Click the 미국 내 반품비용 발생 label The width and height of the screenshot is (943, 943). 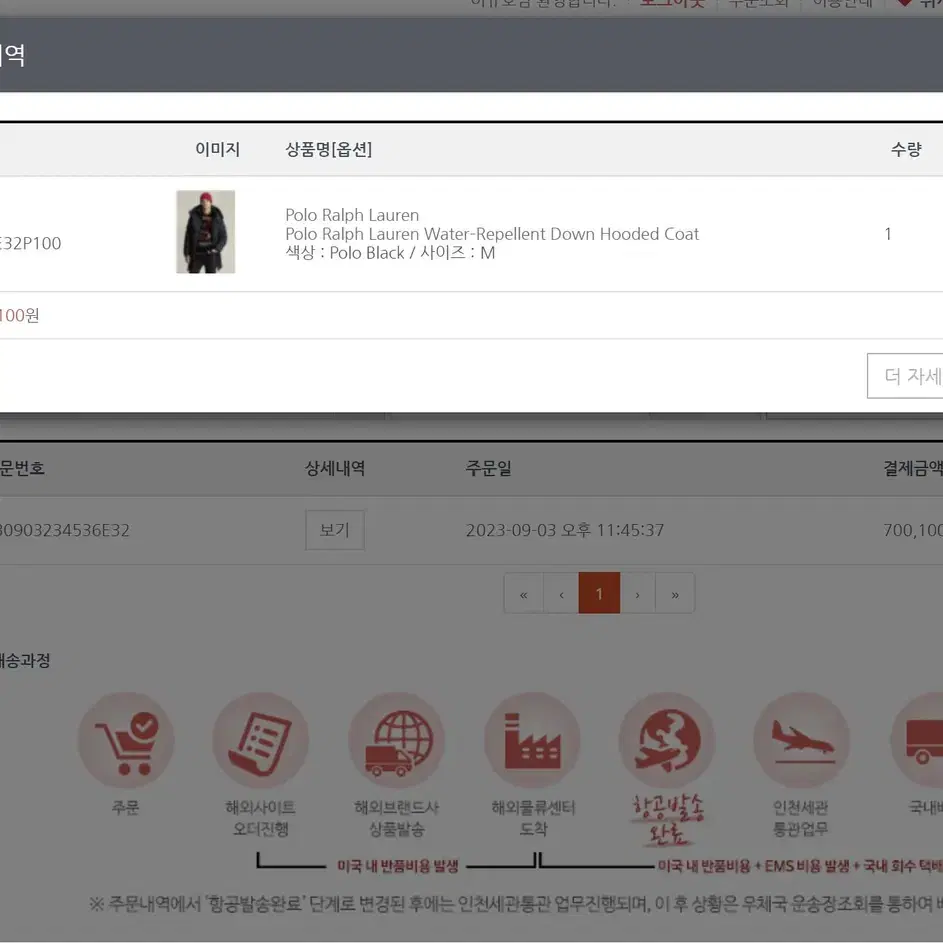[398, 866]
